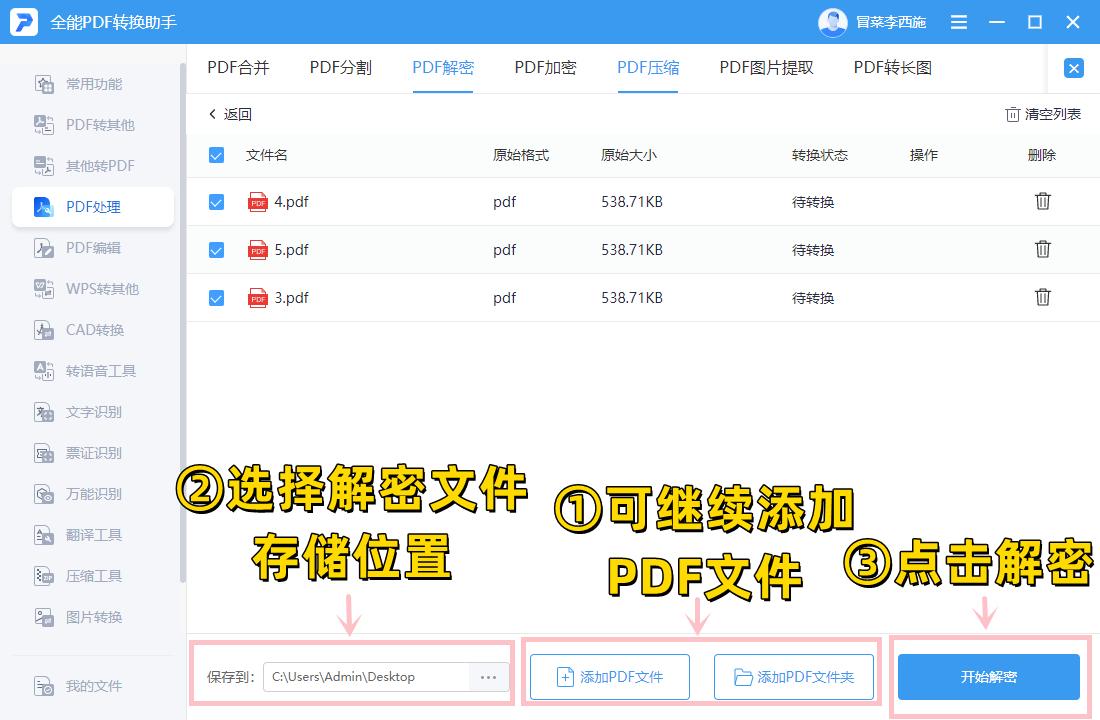Switch to the PDF分割 tab

[341, 67]
